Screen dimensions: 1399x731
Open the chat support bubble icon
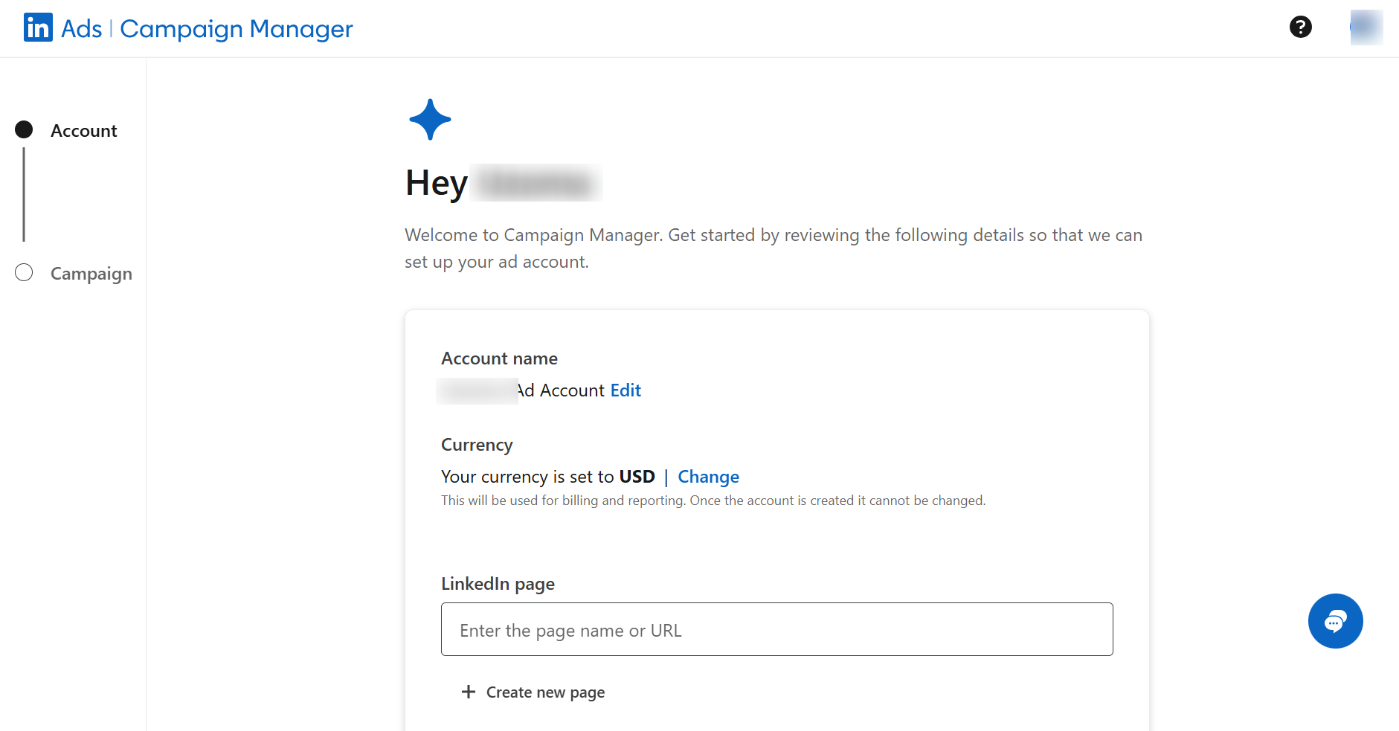(1335, 620)
